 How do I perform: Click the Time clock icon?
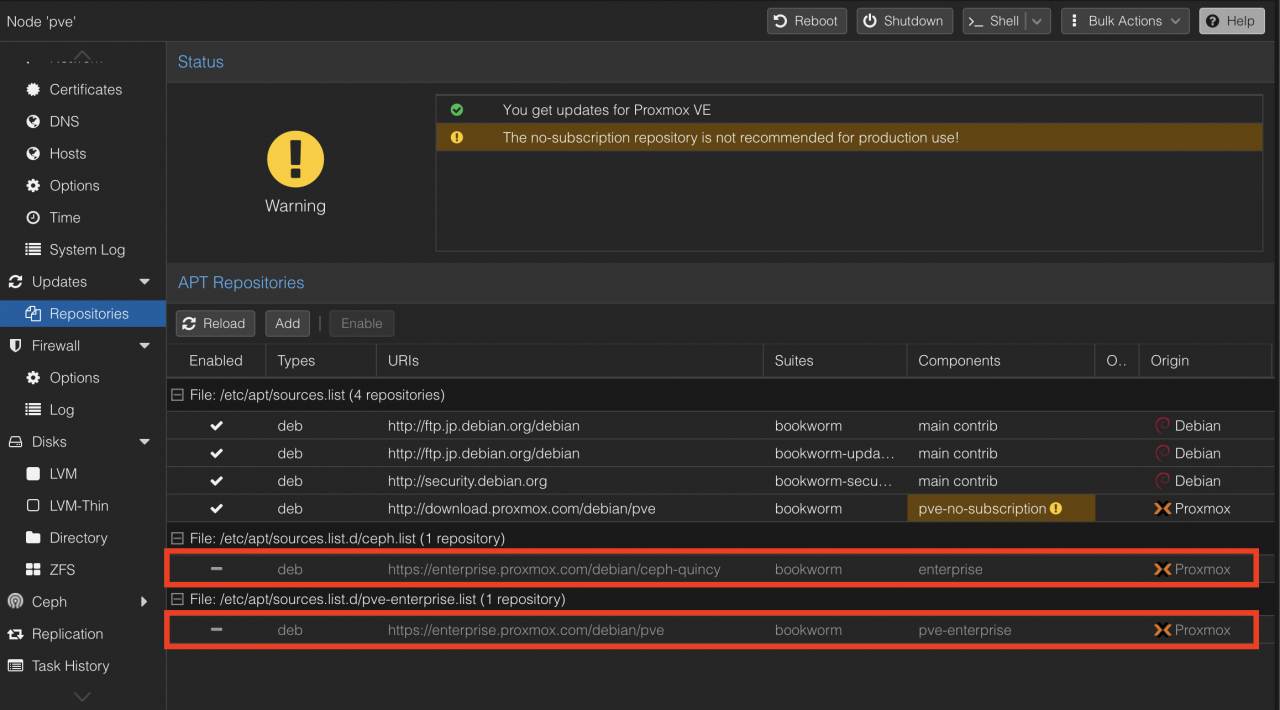click(33, 217)
